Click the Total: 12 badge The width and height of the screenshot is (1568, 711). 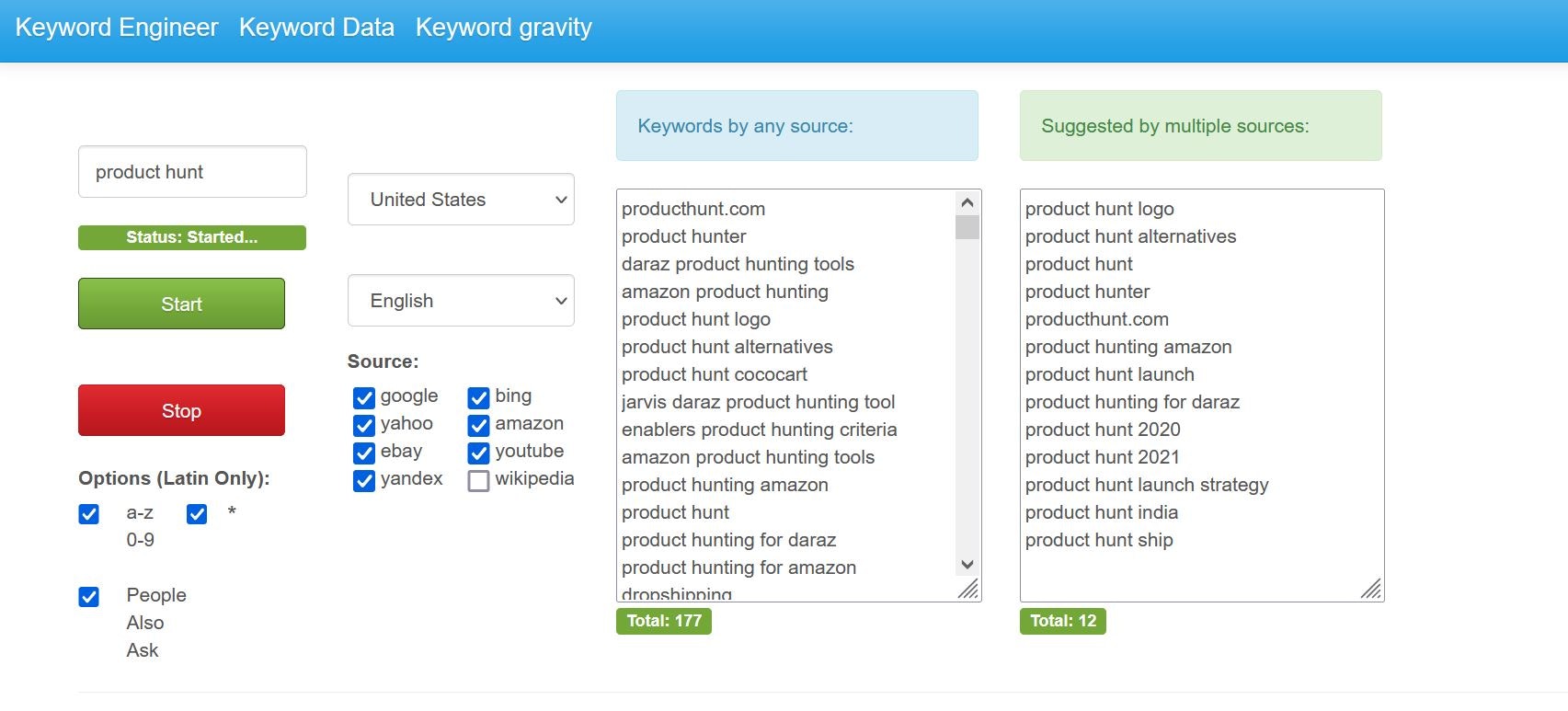pos(1063,621)
